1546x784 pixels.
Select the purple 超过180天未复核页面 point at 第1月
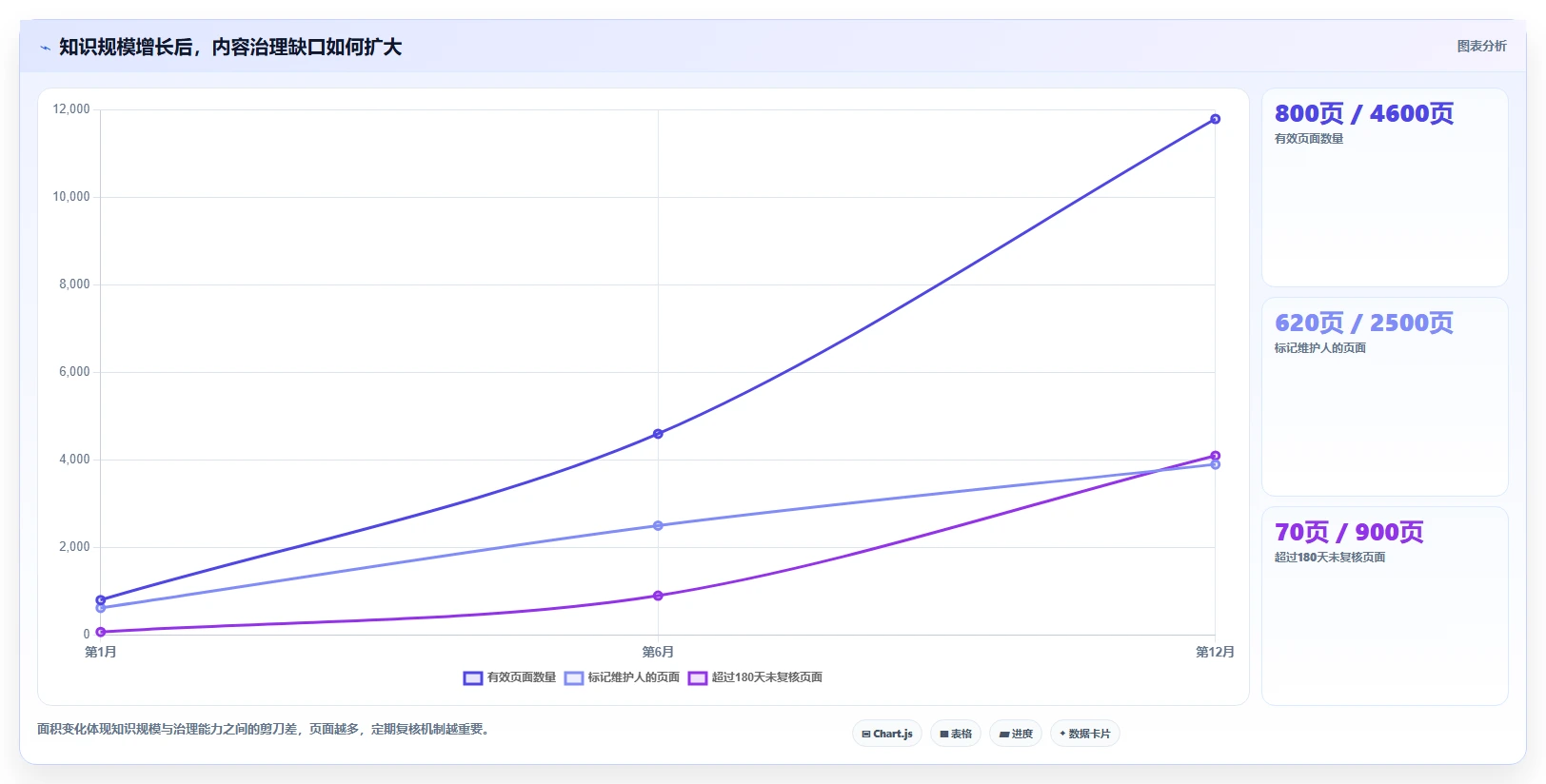101,632
